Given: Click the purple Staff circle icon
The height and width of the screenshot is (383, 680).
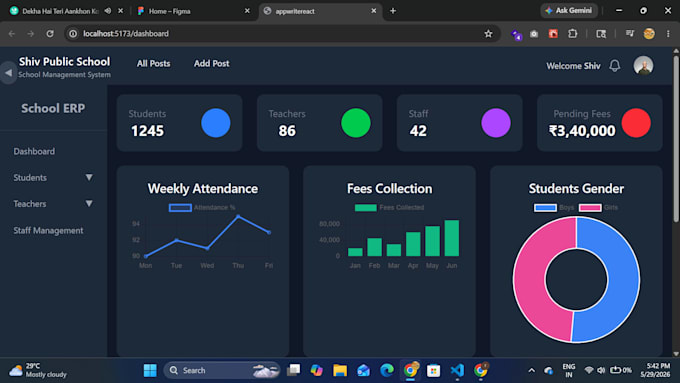Looking at the screenshot, I should [x=496, y=123].
